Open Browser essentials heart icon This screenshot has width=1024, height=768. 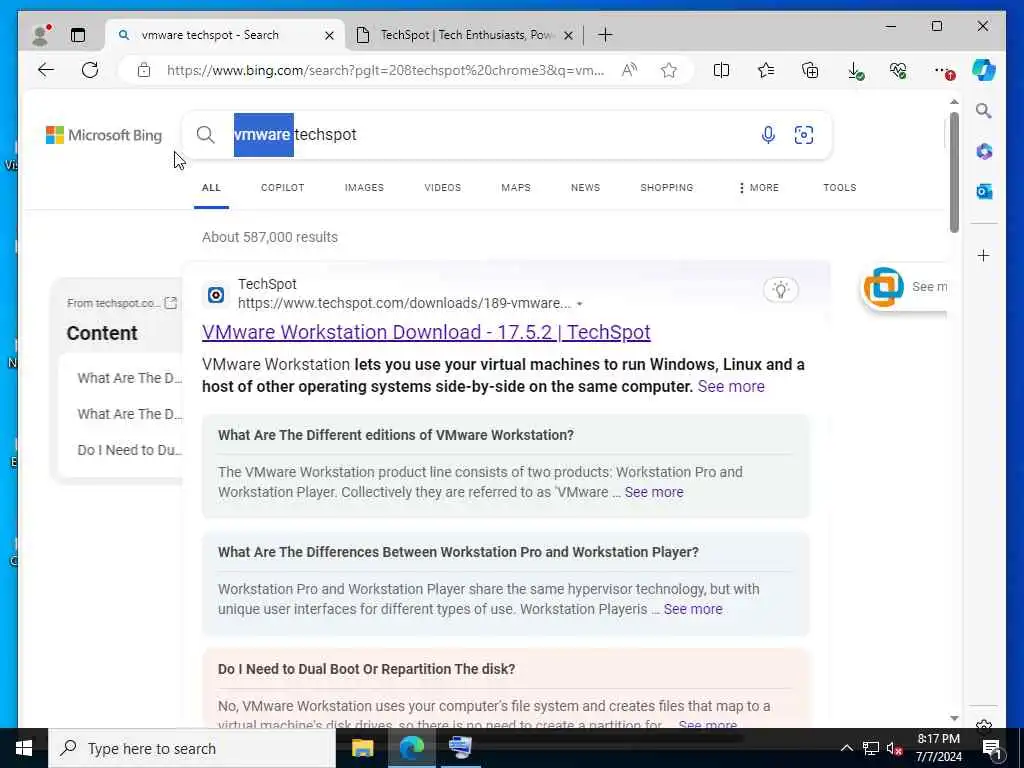tap(899, 70)
